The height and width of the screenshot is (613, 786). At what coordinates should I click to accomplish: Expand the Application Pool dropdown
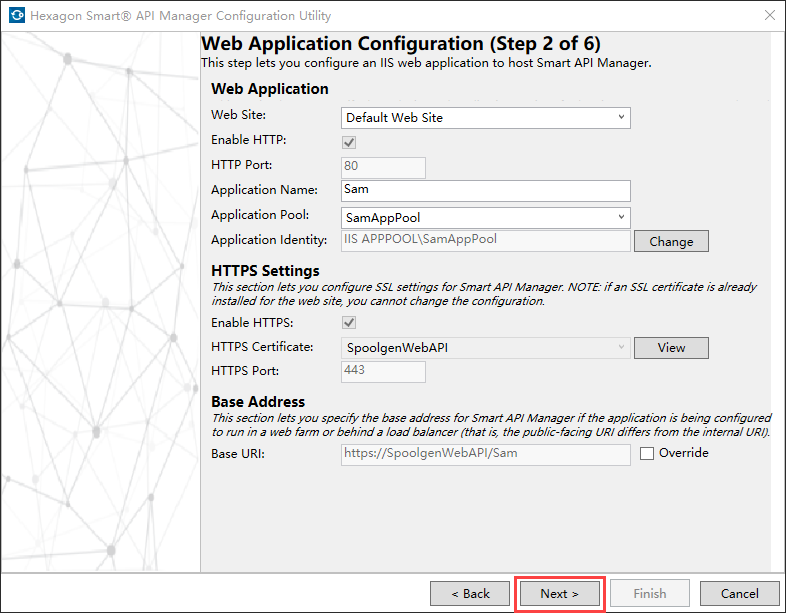point(485,217)
